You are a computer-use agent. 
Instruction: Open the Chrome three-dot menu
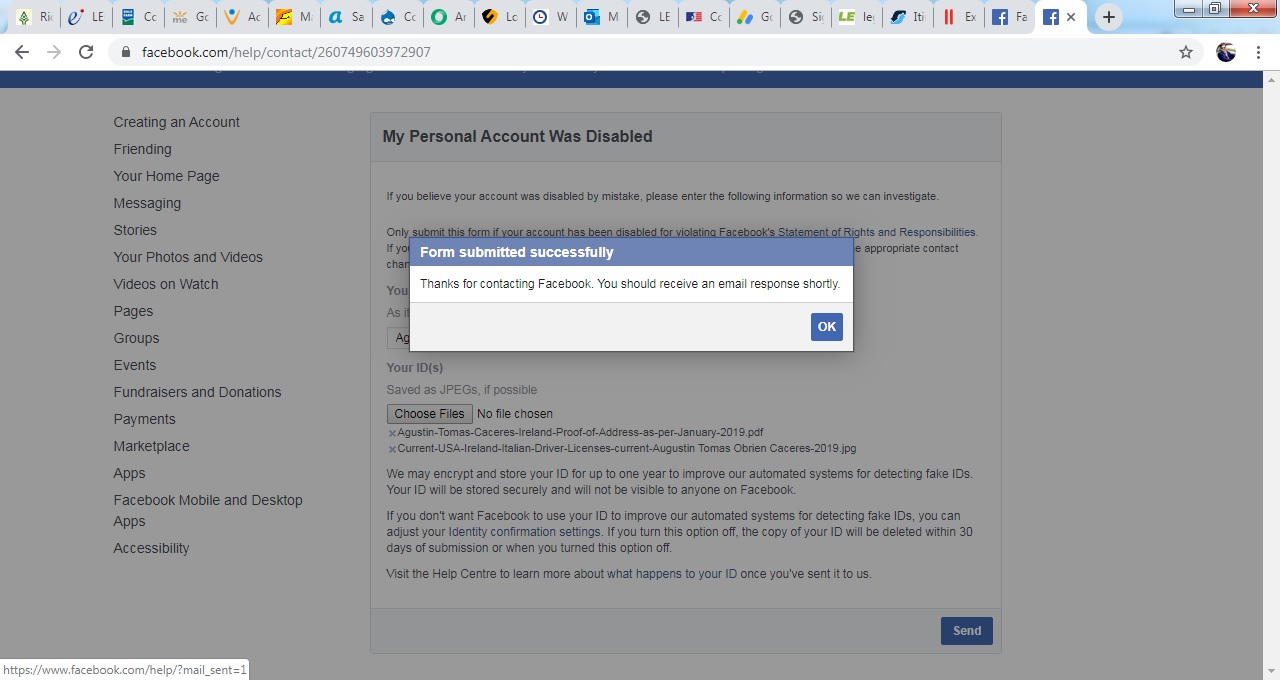(x=1258, y=52)
